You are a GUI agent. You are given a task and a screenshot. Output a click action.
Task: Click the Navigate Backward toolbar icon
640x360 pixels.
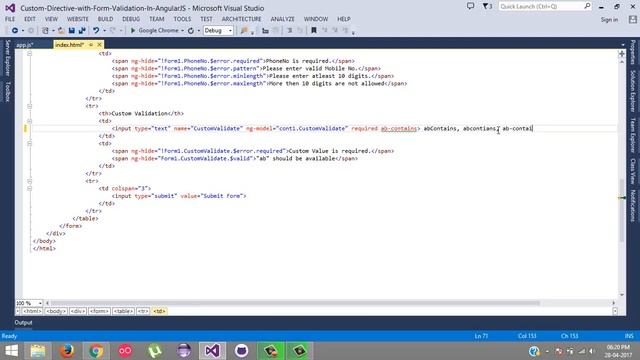tap(15, 31)
